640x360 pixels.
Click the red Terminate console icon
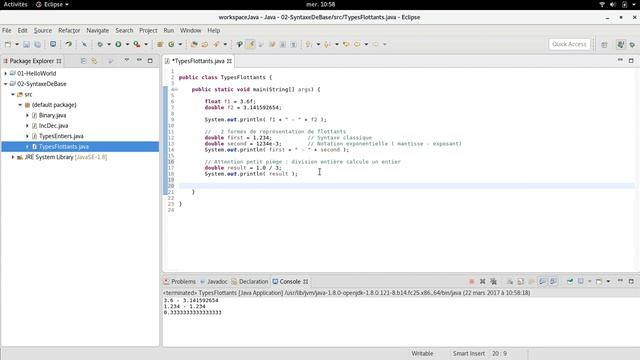471,282
